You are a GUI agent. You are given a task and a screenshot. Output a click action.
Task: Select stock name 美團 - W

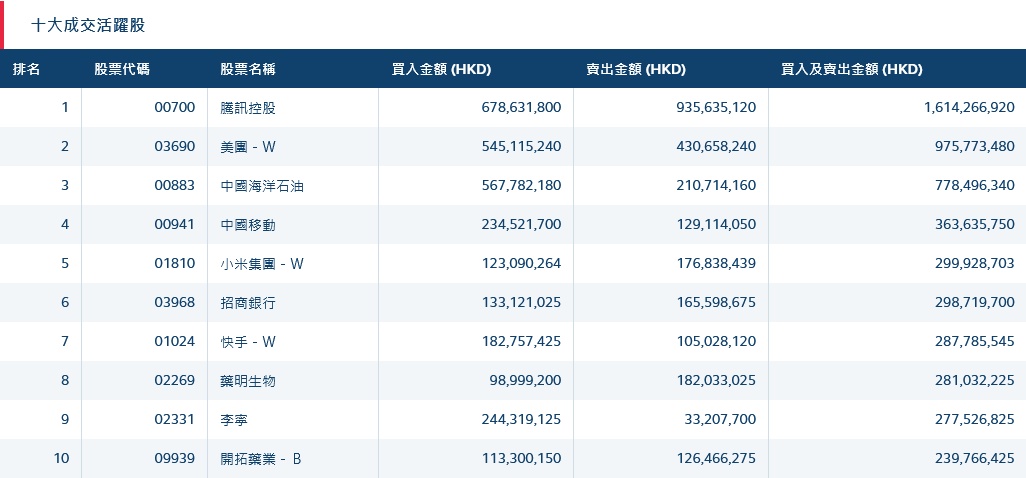coord(248,146)
